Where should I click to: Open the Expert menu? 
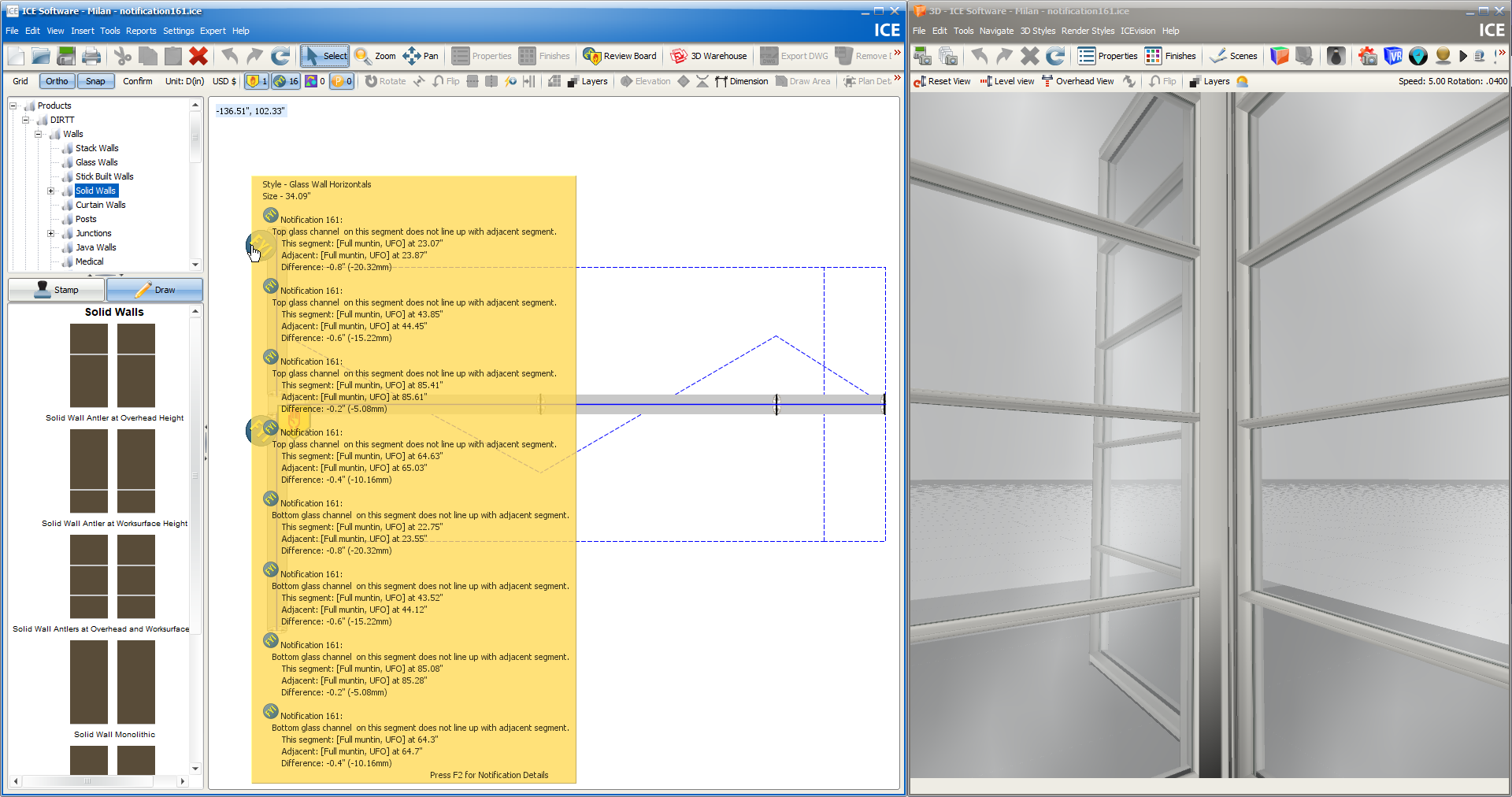tap(213, 31)
